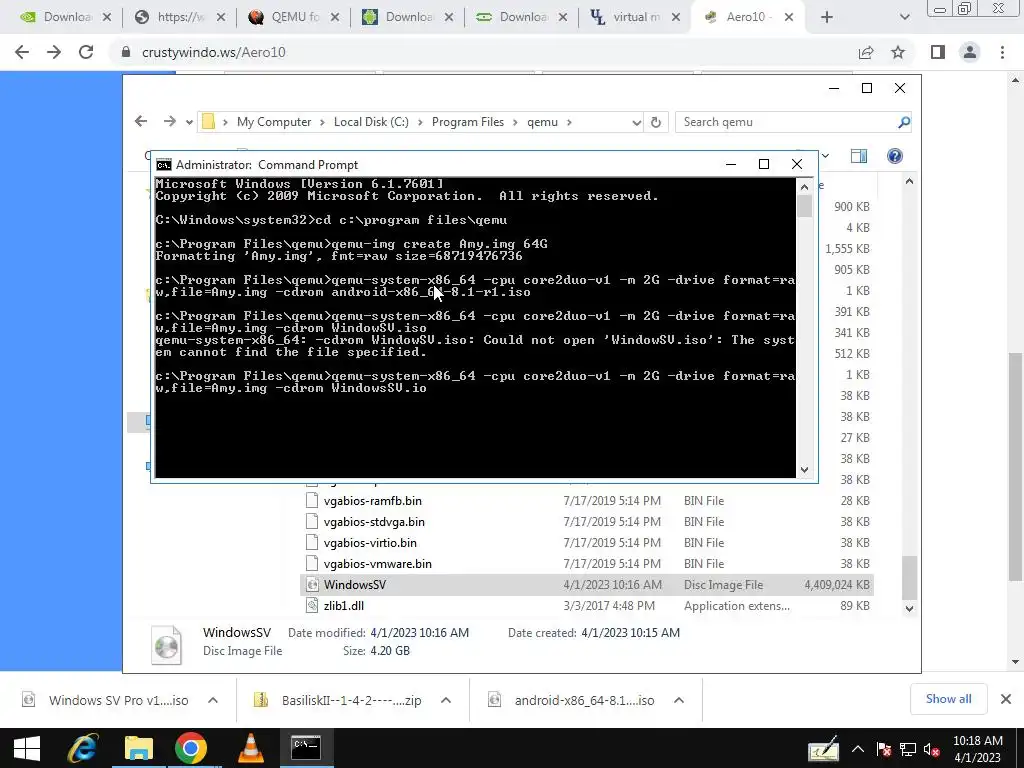Image resolution: width=1024 pixels, height=768 pixels.
Task: Open Chrome from taskbar
Action: (191, 748)
